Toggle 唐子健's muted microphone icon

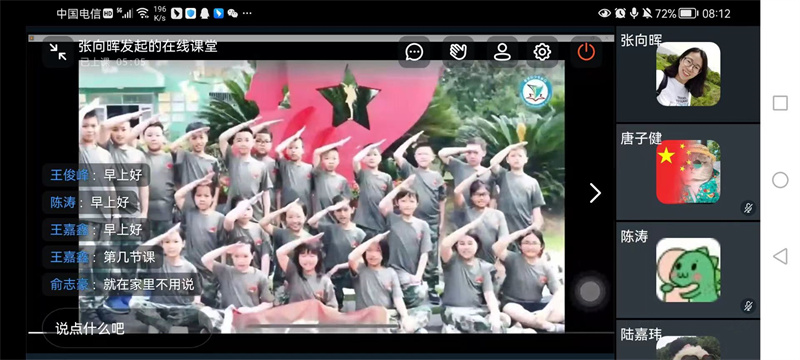tap(748, 208)
